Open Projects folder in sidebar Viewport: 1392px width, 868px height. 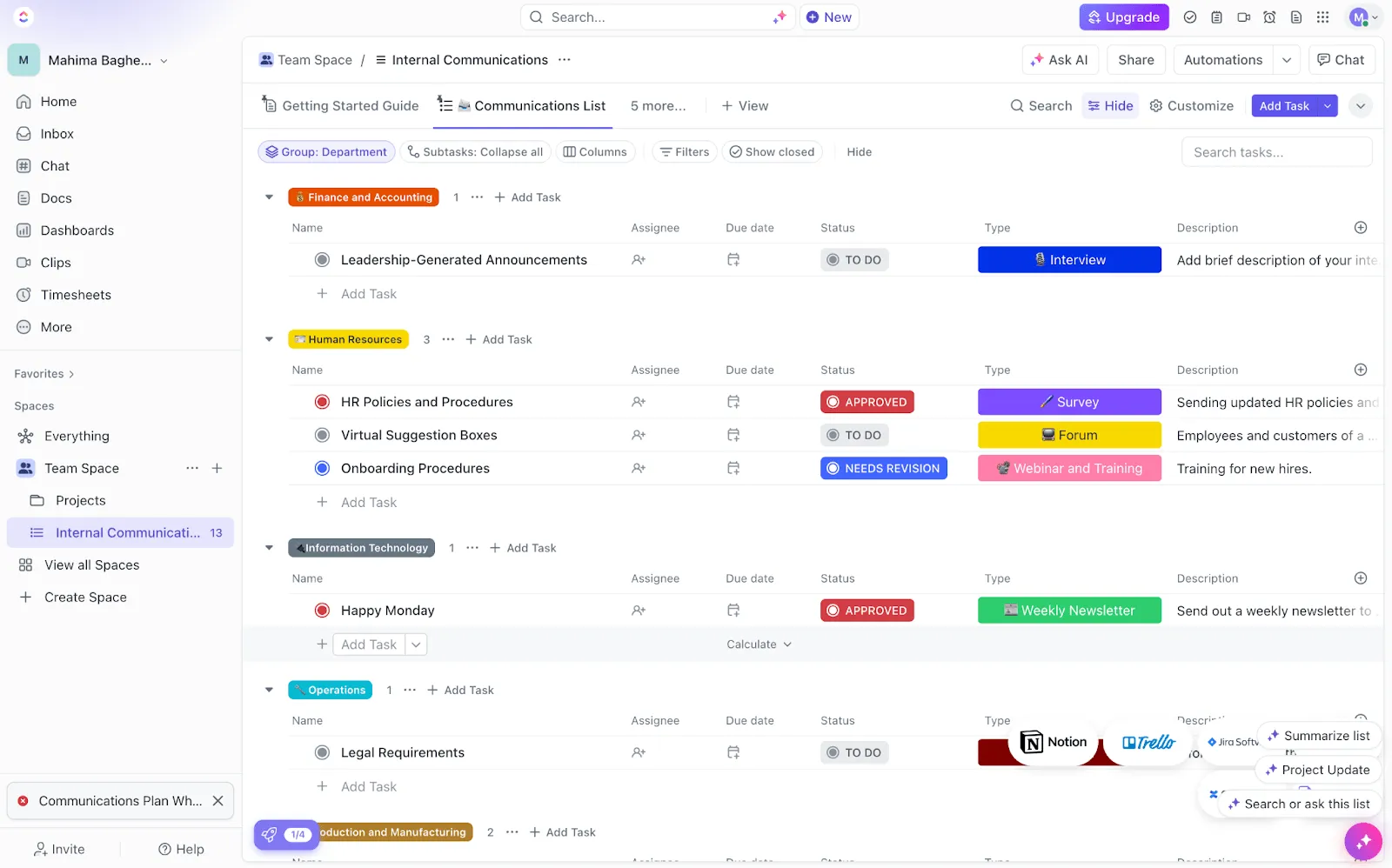click(80, 501)
